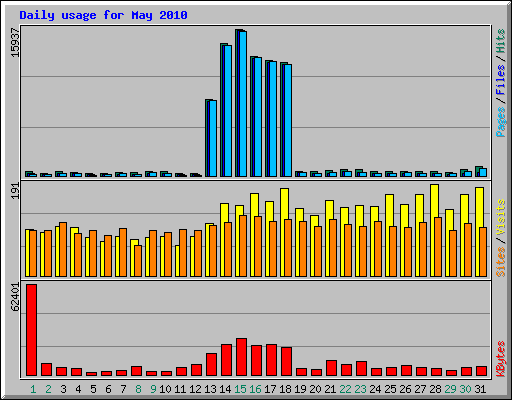Viewport: 512px width, 400px height.
Task: Click the red KBytes bar for day 15
Action: coord(242,357)
